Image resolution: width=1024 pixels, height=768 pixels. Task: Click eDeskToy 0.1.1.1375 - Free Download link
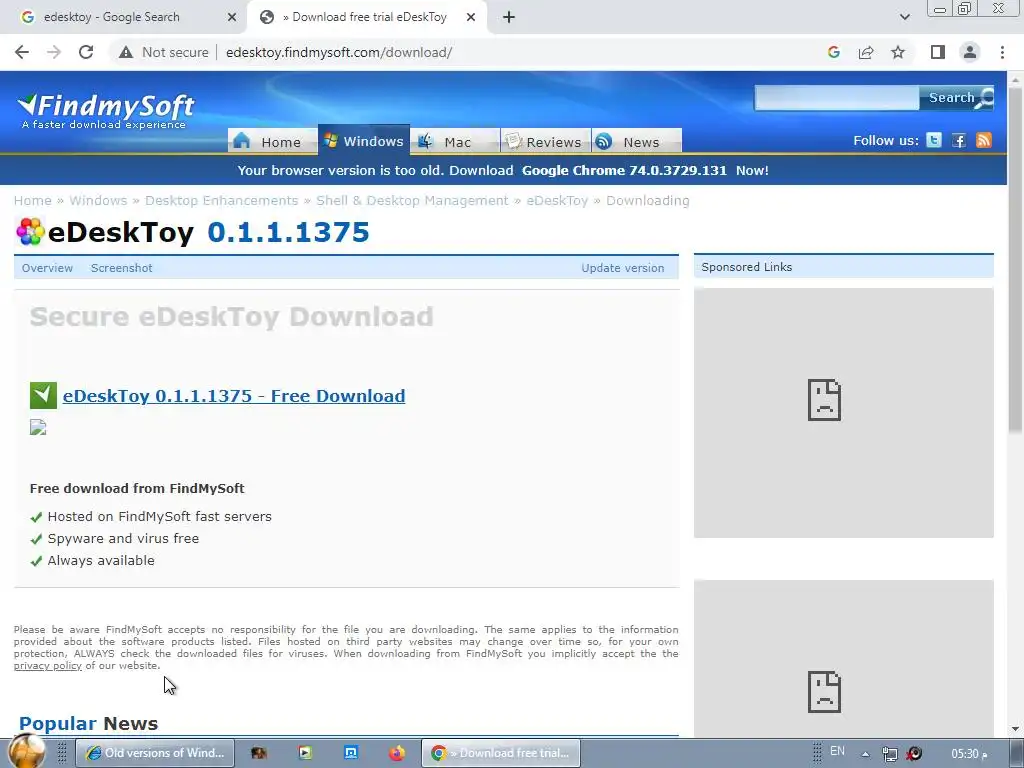point(234,396)
